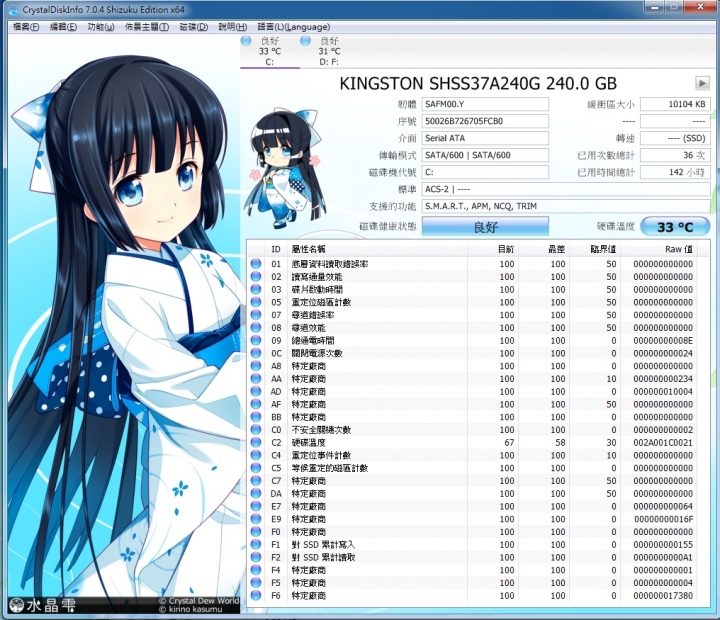
Task: Click the status icon of attribute C5
Action: click(x=256, y=468)
